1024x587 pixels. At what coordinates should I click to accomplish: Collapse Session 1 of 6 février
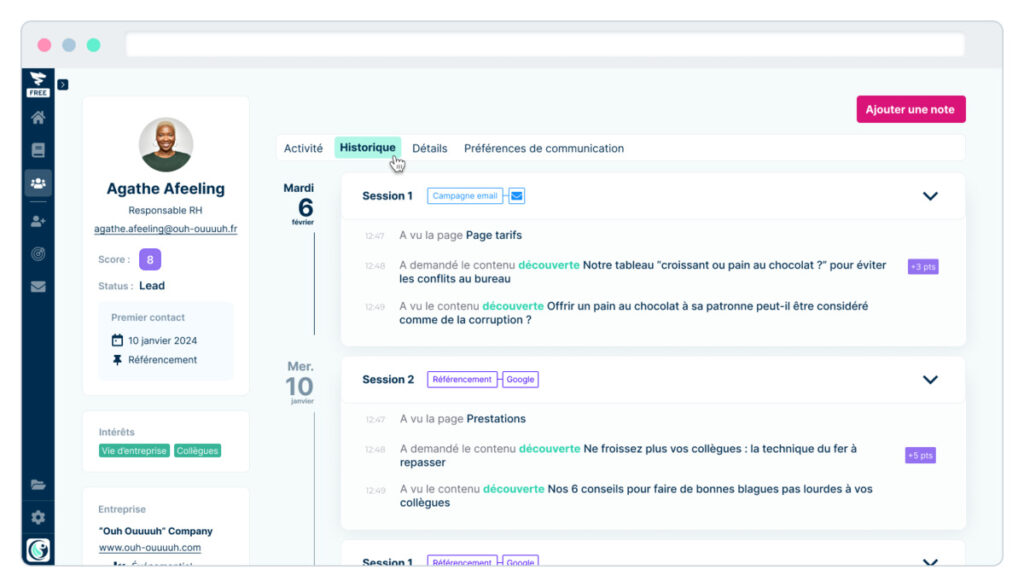(930, 196)
